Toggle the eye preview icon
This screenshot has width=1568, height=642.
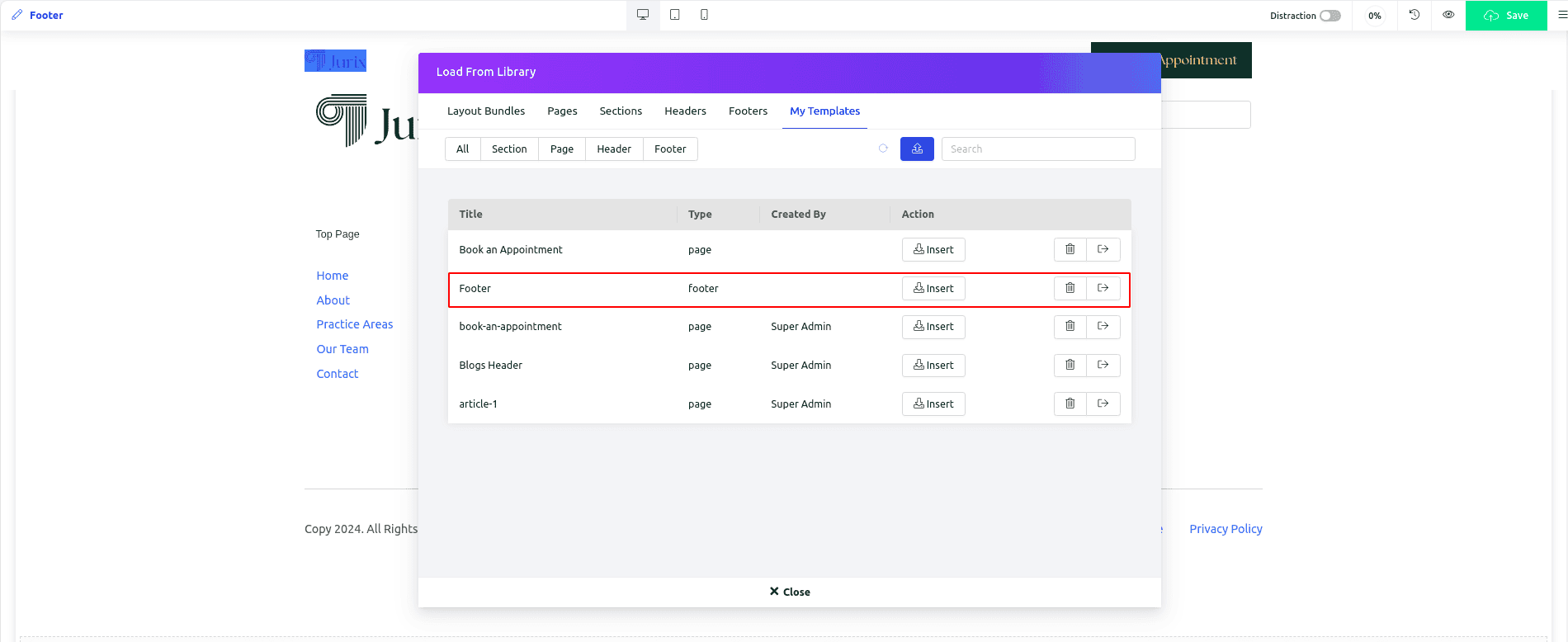click(x=1448, y=15)
